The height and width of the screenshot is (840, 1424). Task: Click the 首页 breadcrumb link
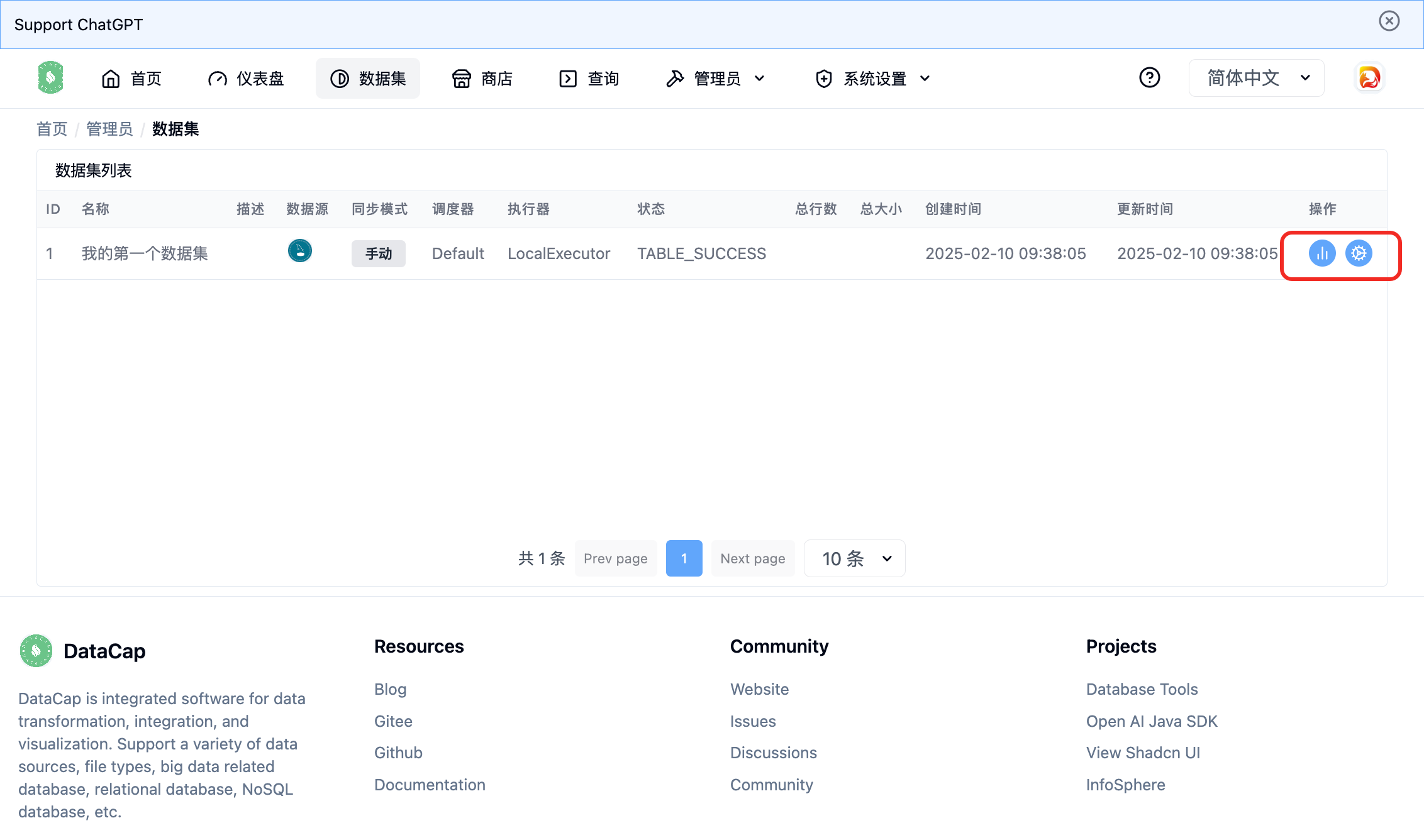pos(52,129)
